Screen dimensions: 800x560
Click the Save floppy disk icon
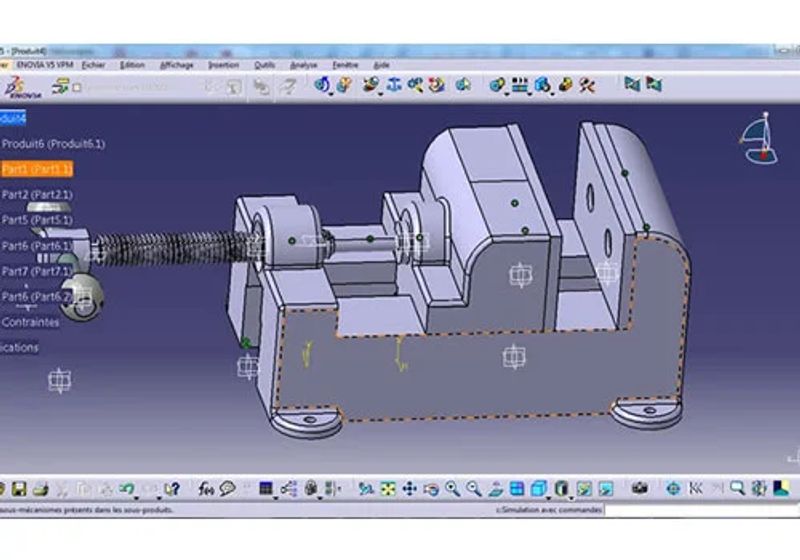click(19, 489)
